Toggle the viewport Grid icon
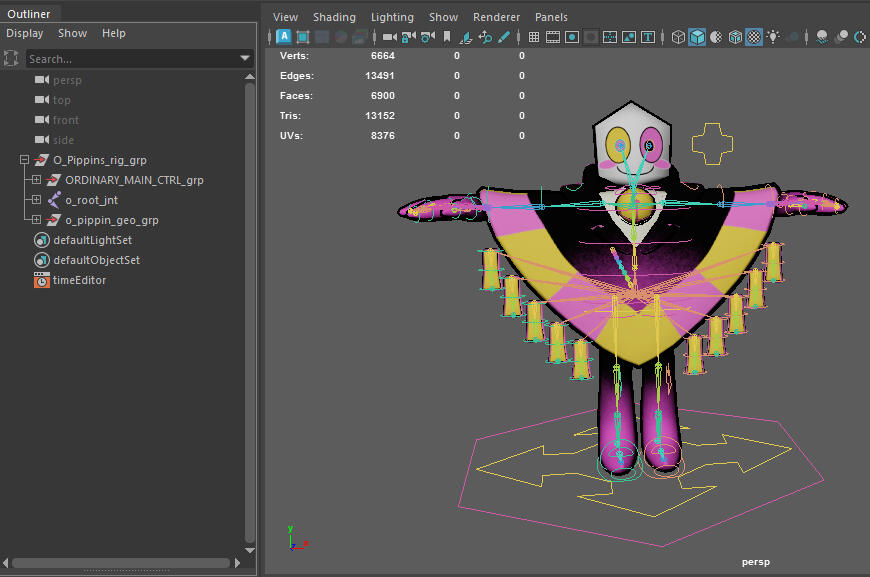Viewport: 870px width, 577px height. coord(534,37)
